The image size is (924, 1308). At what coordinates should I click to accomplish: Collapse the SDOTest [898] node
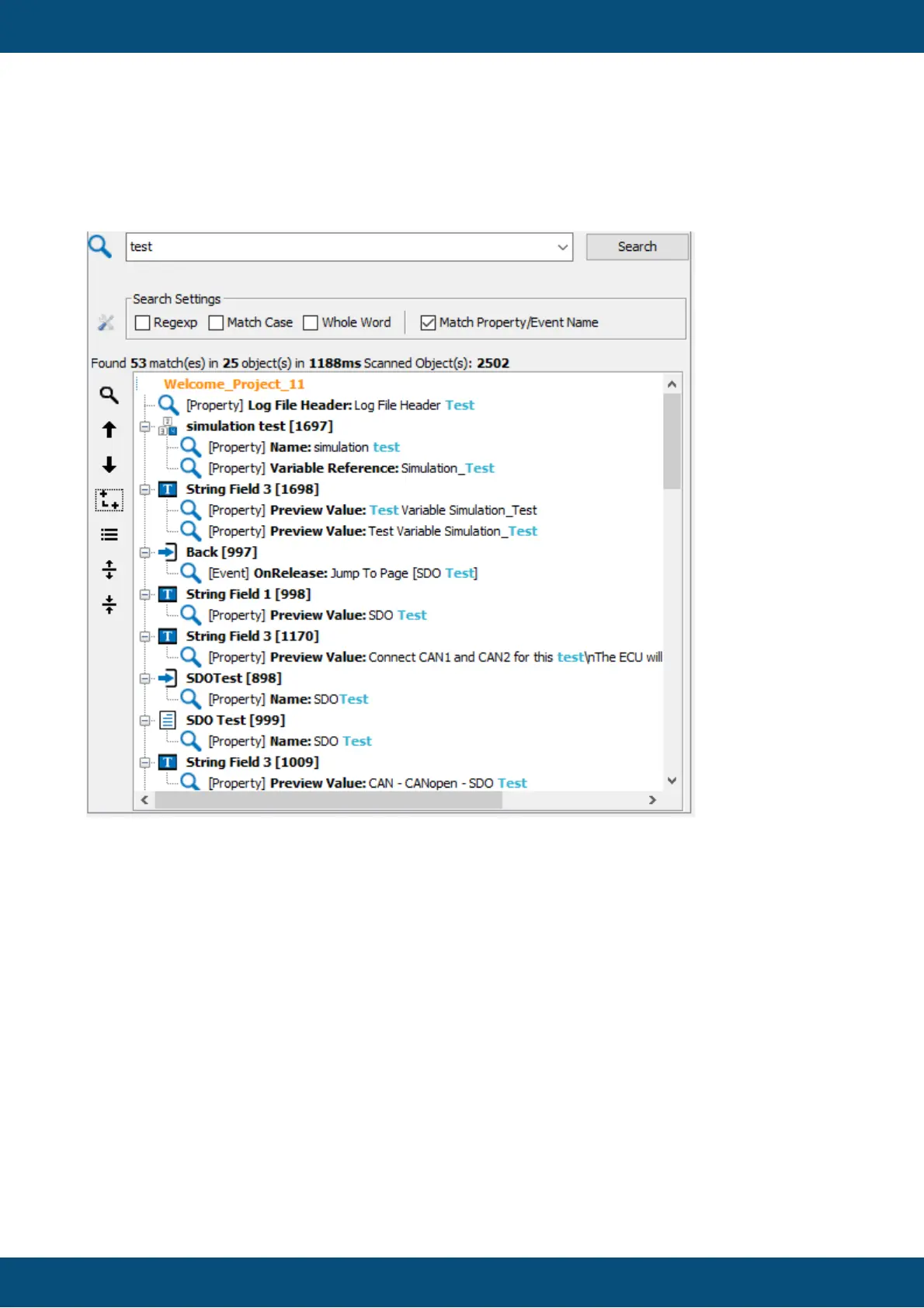[x=144, y=678]
